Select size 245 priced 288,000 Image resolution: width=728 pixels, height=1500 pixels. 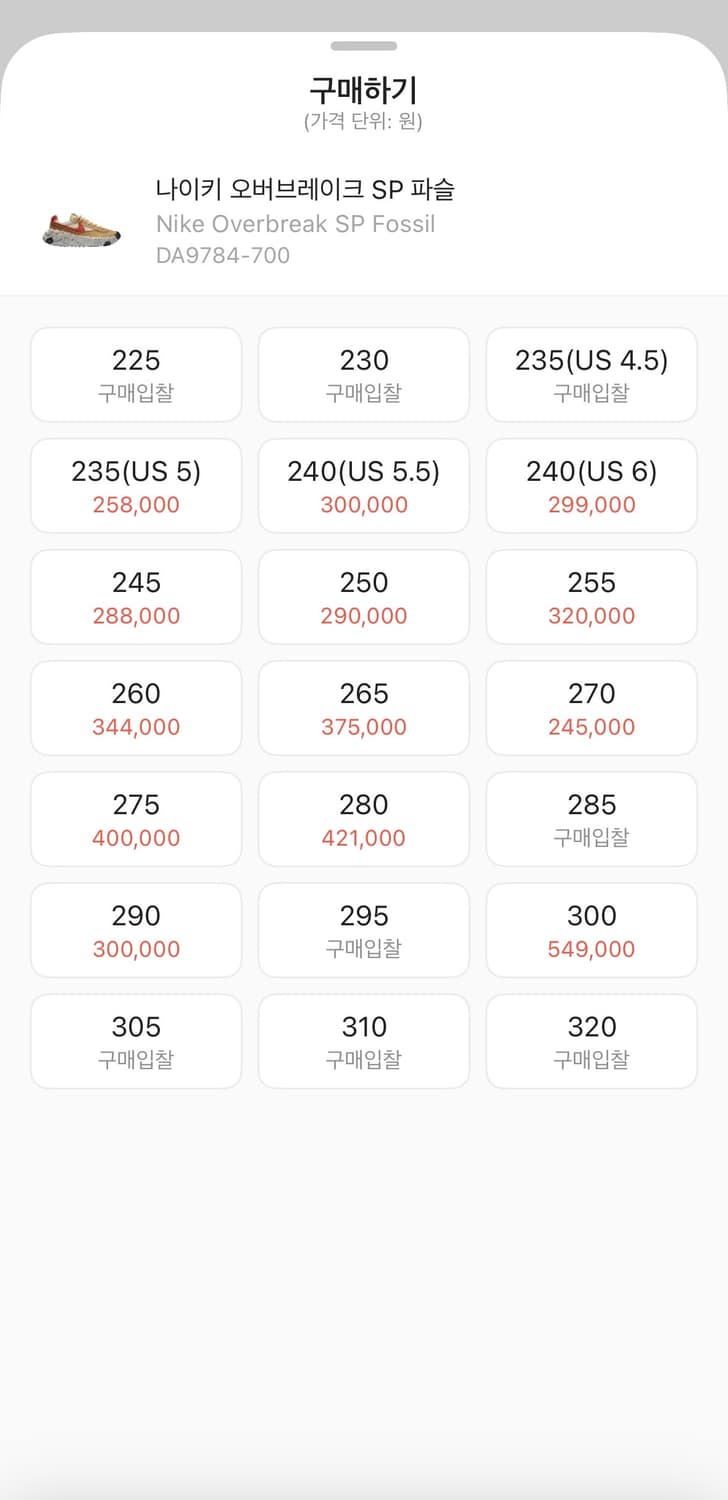(x=136, y=597)
